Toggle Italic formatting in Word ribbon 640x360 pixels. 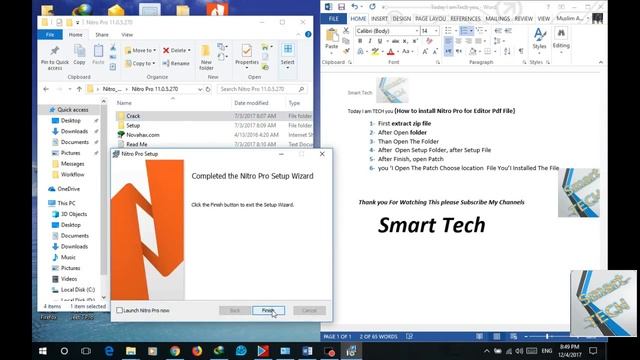[370, 41]
